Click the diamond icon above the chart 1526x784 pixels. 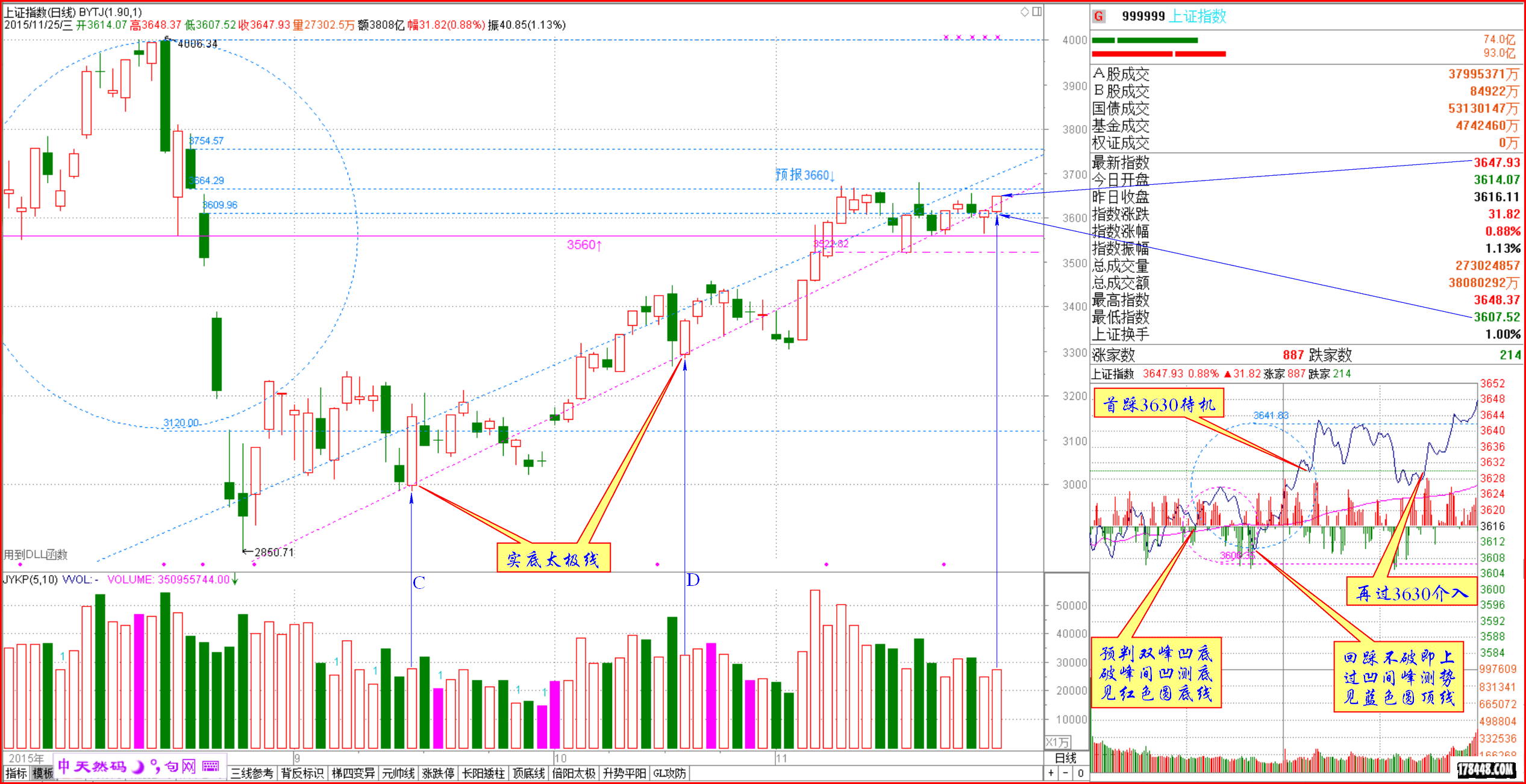[x=1024, y=11]
